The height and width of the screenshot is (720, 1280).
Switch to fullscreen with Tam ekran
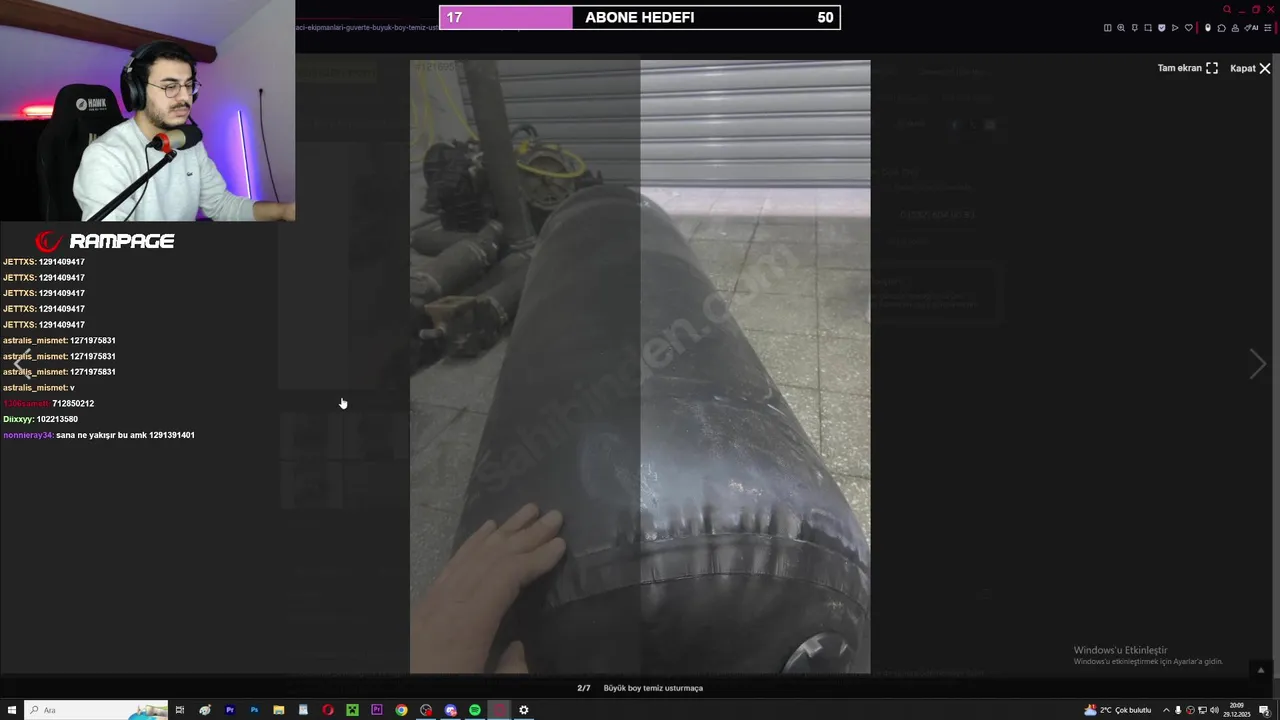pyautogui.click(x=1188, y=68)
